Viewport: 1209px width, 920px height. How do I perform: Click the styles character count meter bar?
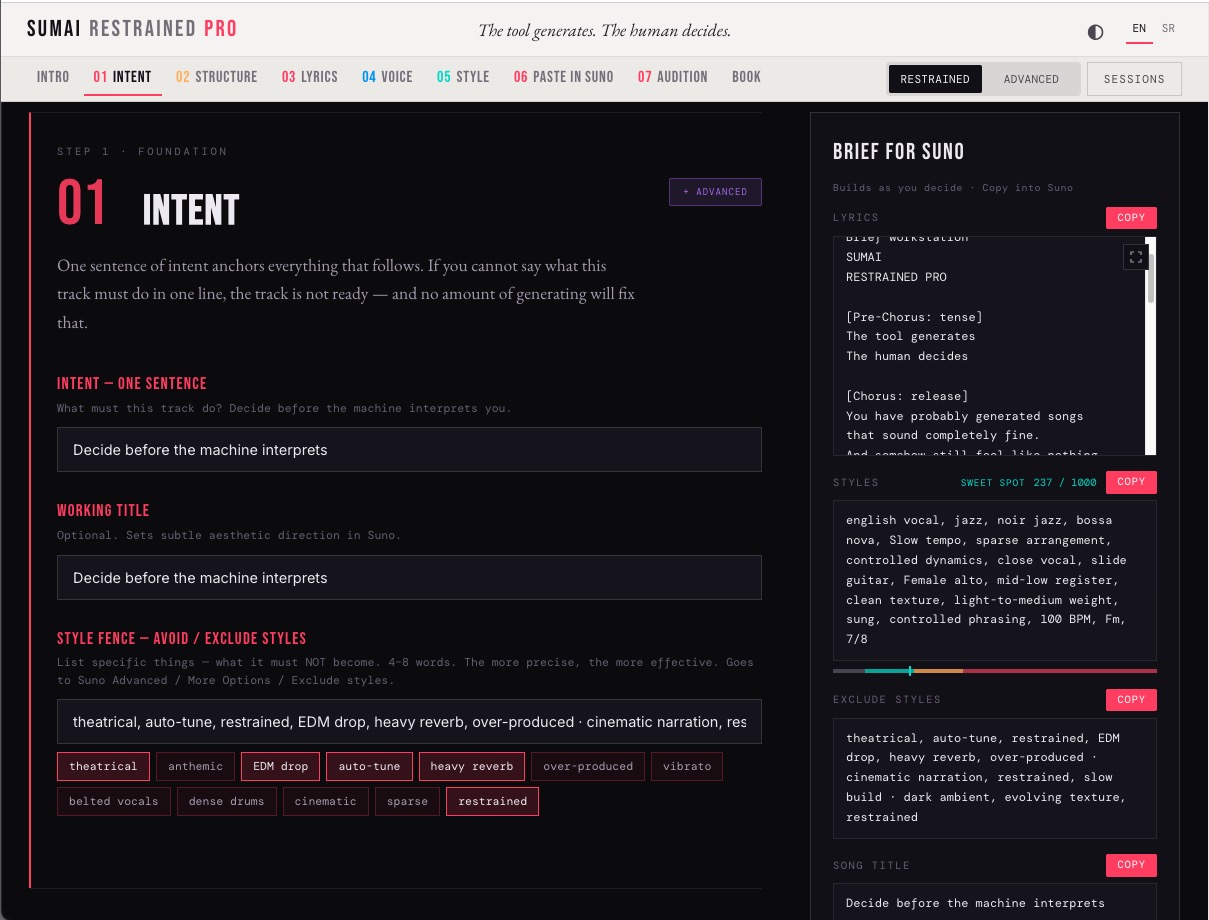pyautogui.click(x=995, y=671)
